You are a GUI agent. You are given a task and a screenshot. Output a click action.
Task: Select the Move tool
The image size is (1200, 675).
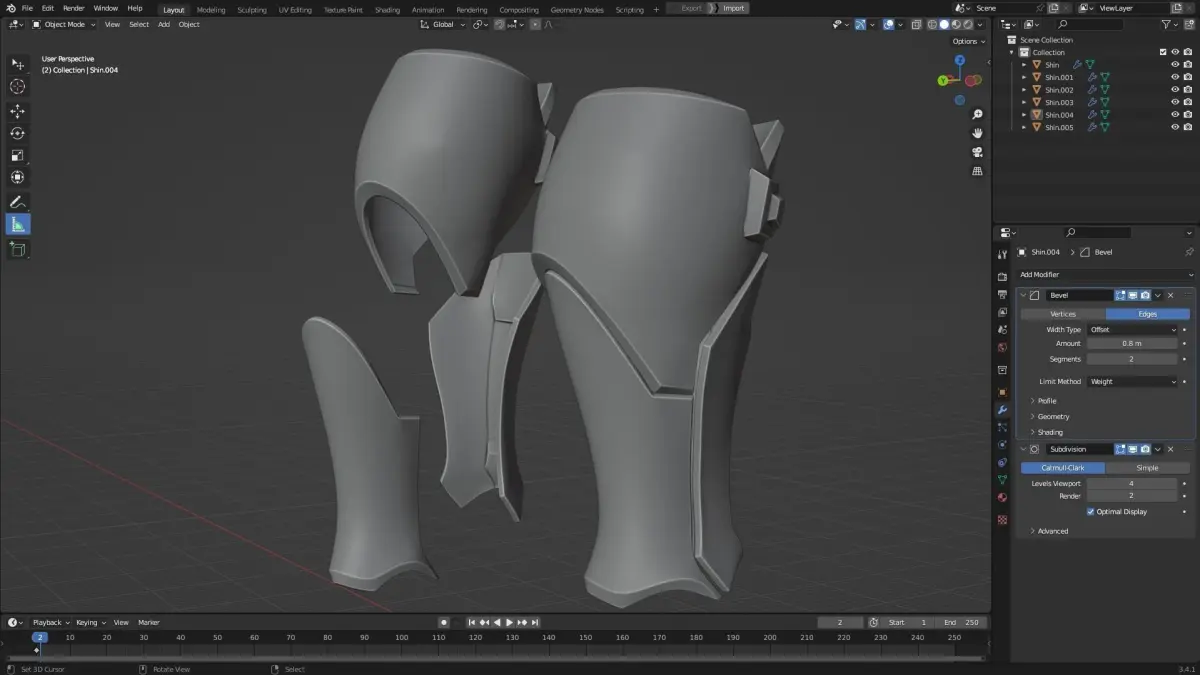(18, 111)
